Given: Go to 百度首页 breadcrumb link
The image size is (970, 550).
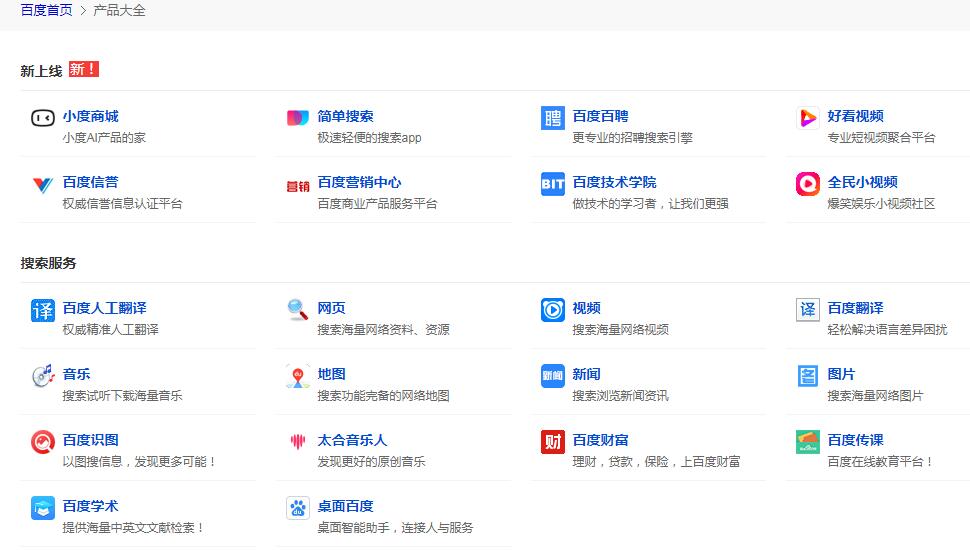Looking at the screenshot, I should click(x=46, y=10).
